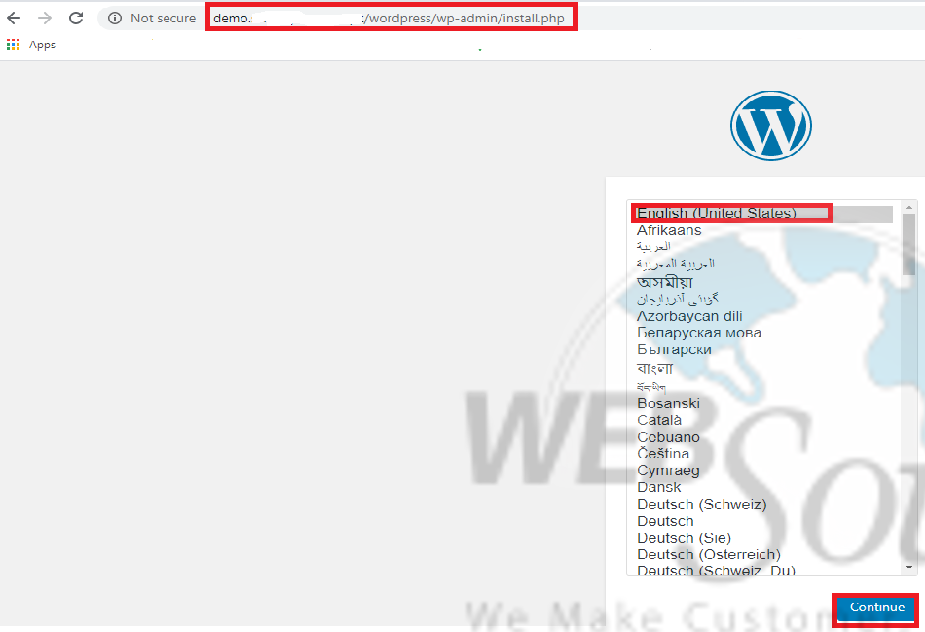This screenshot has height=632, width=925.
Task: Click the language list scroll-down arrow
Action: point(909,567)
